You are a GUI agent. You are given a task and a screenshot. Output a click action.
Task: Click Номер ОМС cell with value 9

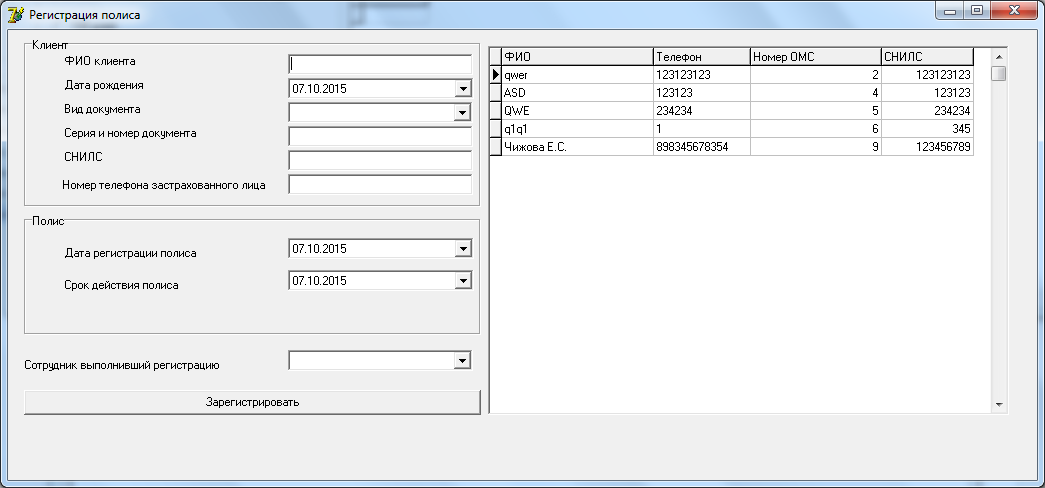click(816, 147)
